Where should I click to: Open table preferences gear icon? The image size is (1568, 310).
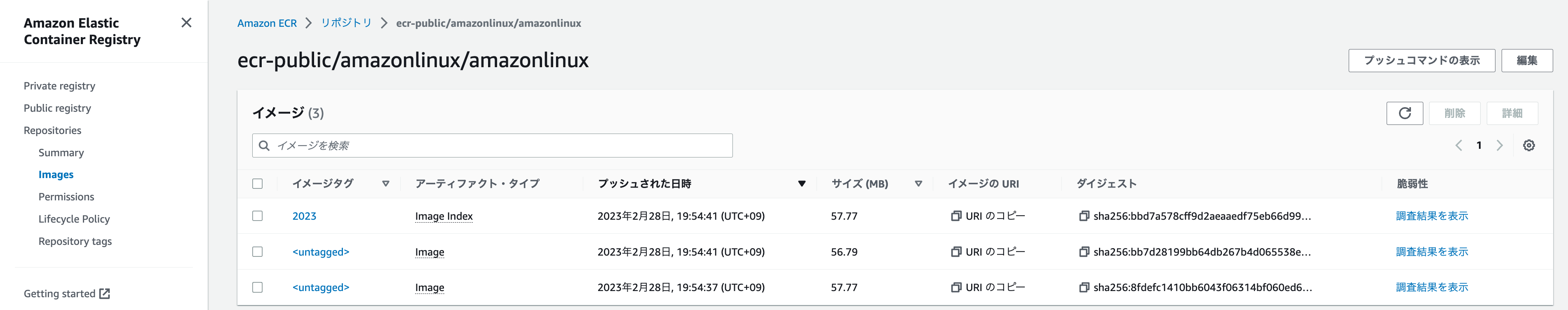(1528, 146)
